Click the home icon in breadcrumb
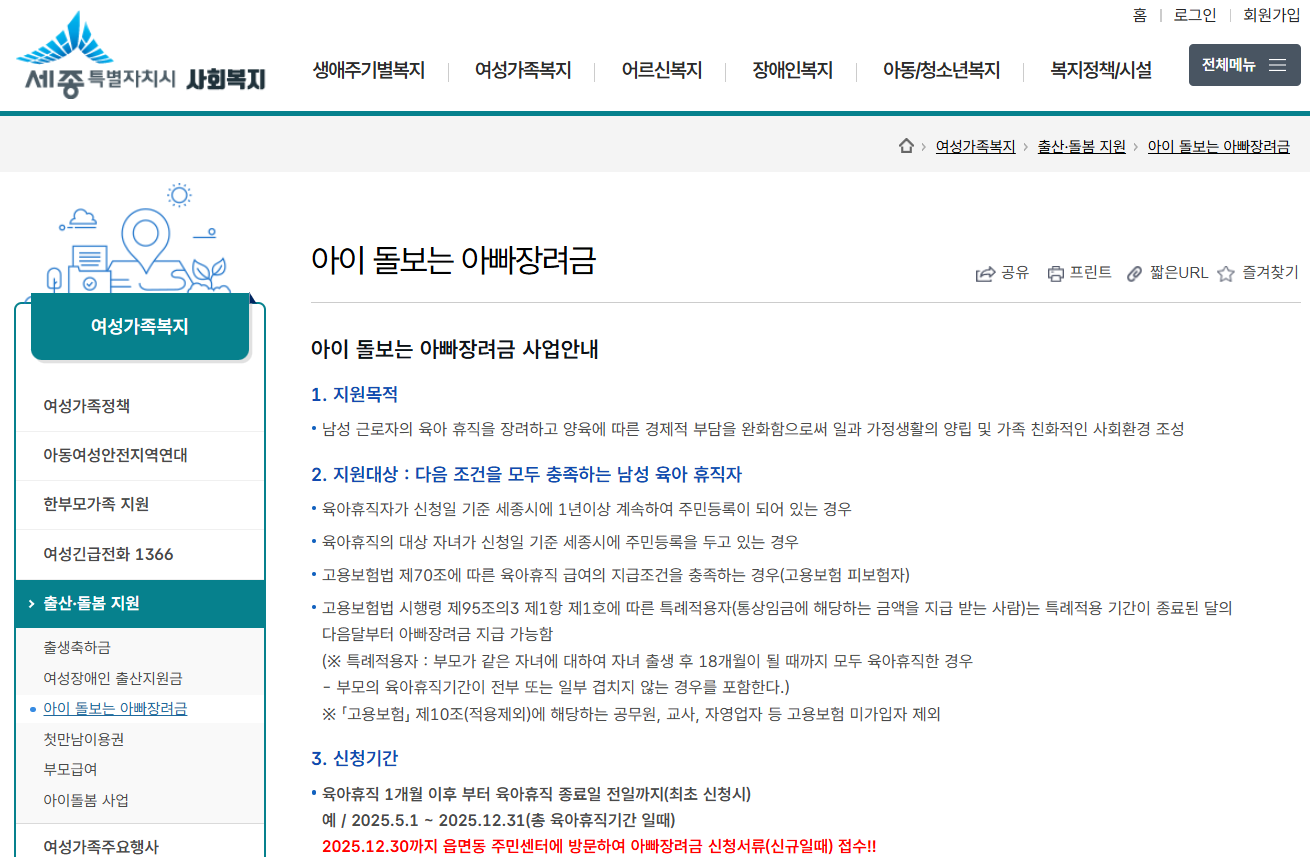1310x857 pixels. 906,146
